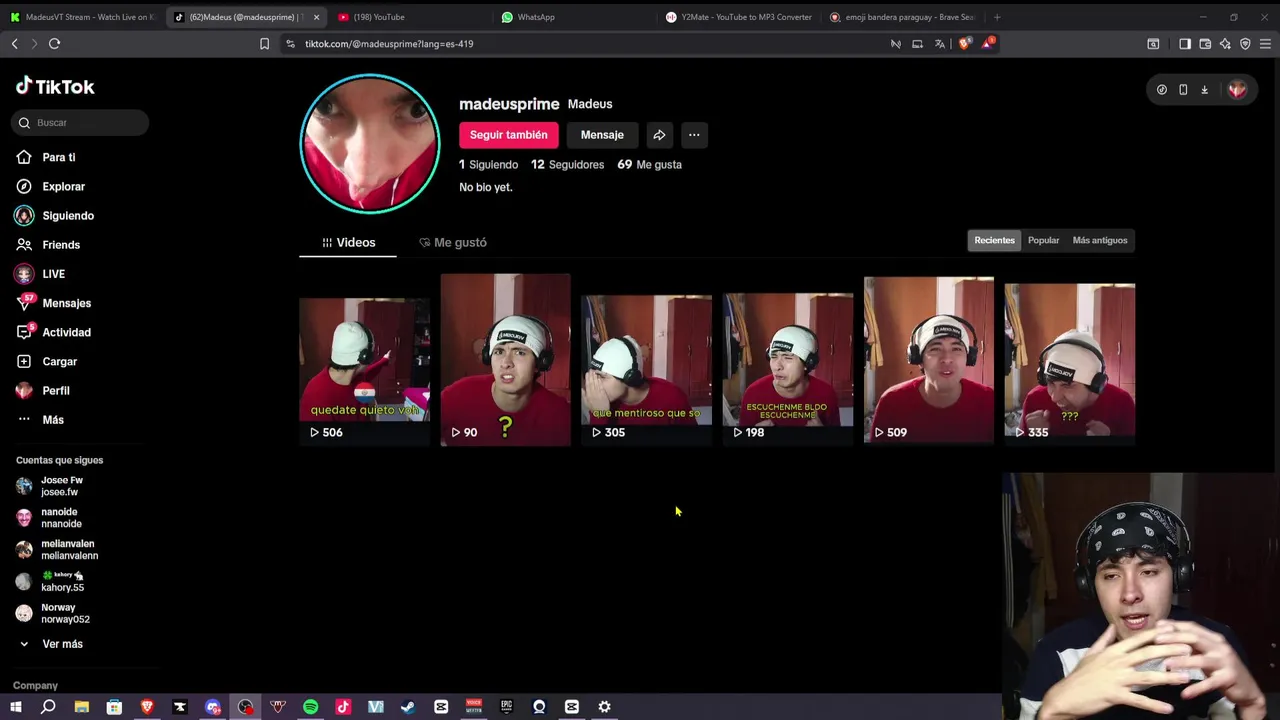Open the browser hamburger menu
The width and height of the screenshot is (1280, 720).
(x=1265, y=44)
